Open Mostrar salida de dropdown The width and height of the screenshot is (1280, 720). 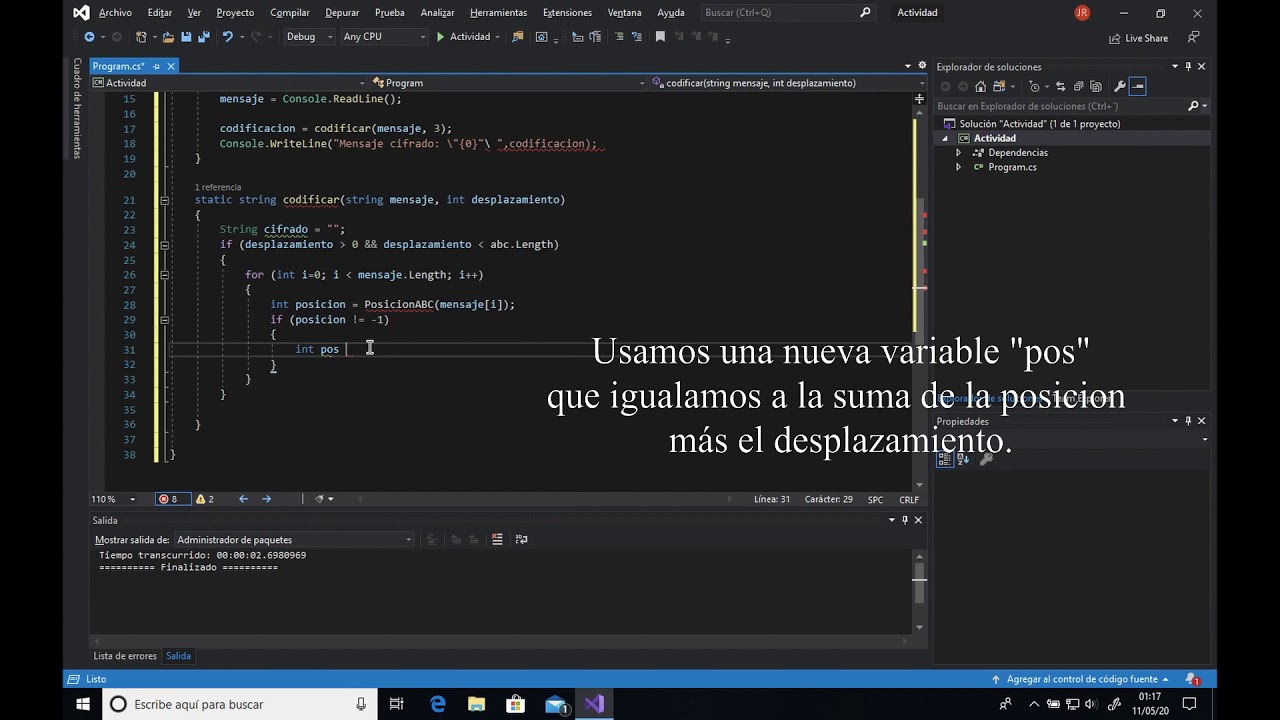coord(294,539)
